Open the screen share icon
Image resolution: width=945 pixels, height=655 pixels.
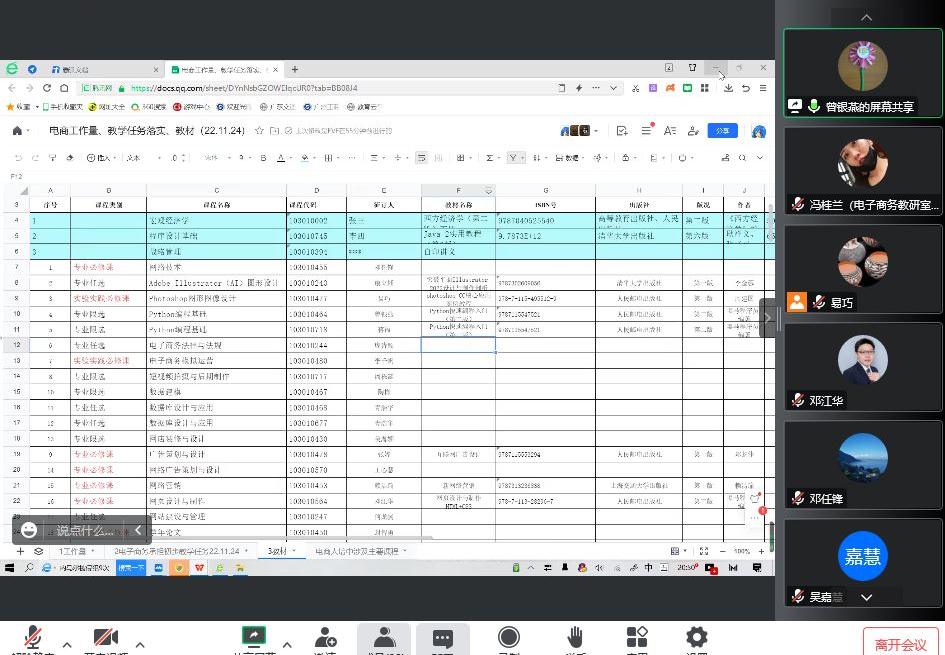coord(254,637)
